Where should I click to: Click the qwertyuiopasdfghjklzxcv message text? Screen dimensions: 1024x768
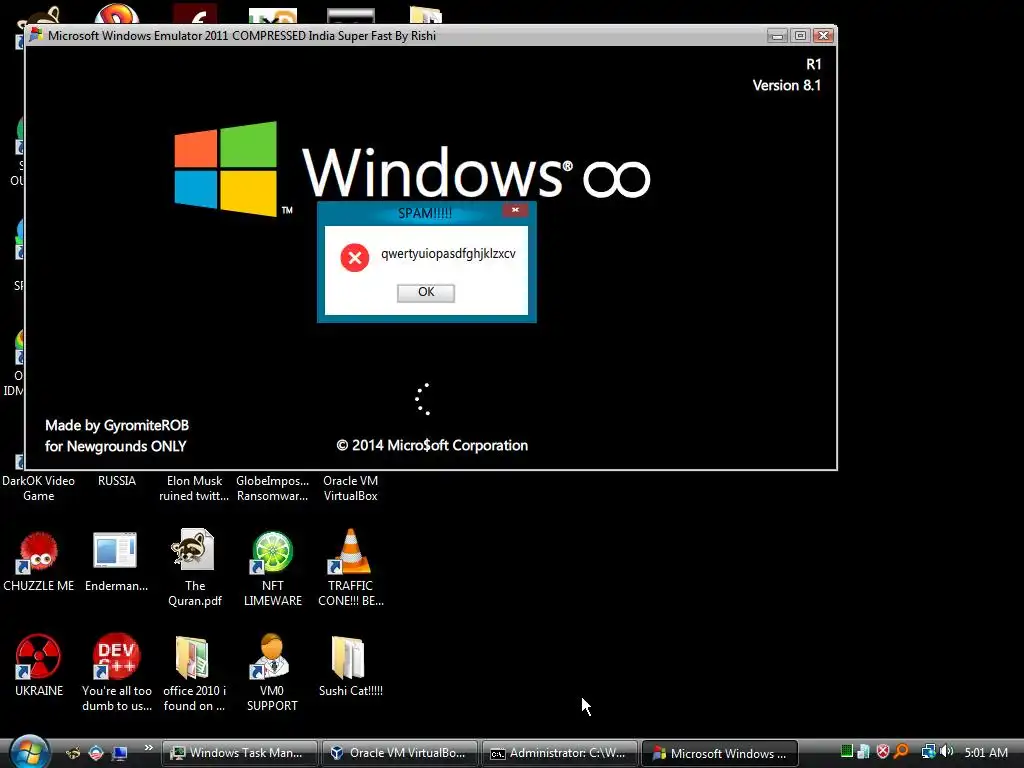pyautogui.click(x=448, y=254)
